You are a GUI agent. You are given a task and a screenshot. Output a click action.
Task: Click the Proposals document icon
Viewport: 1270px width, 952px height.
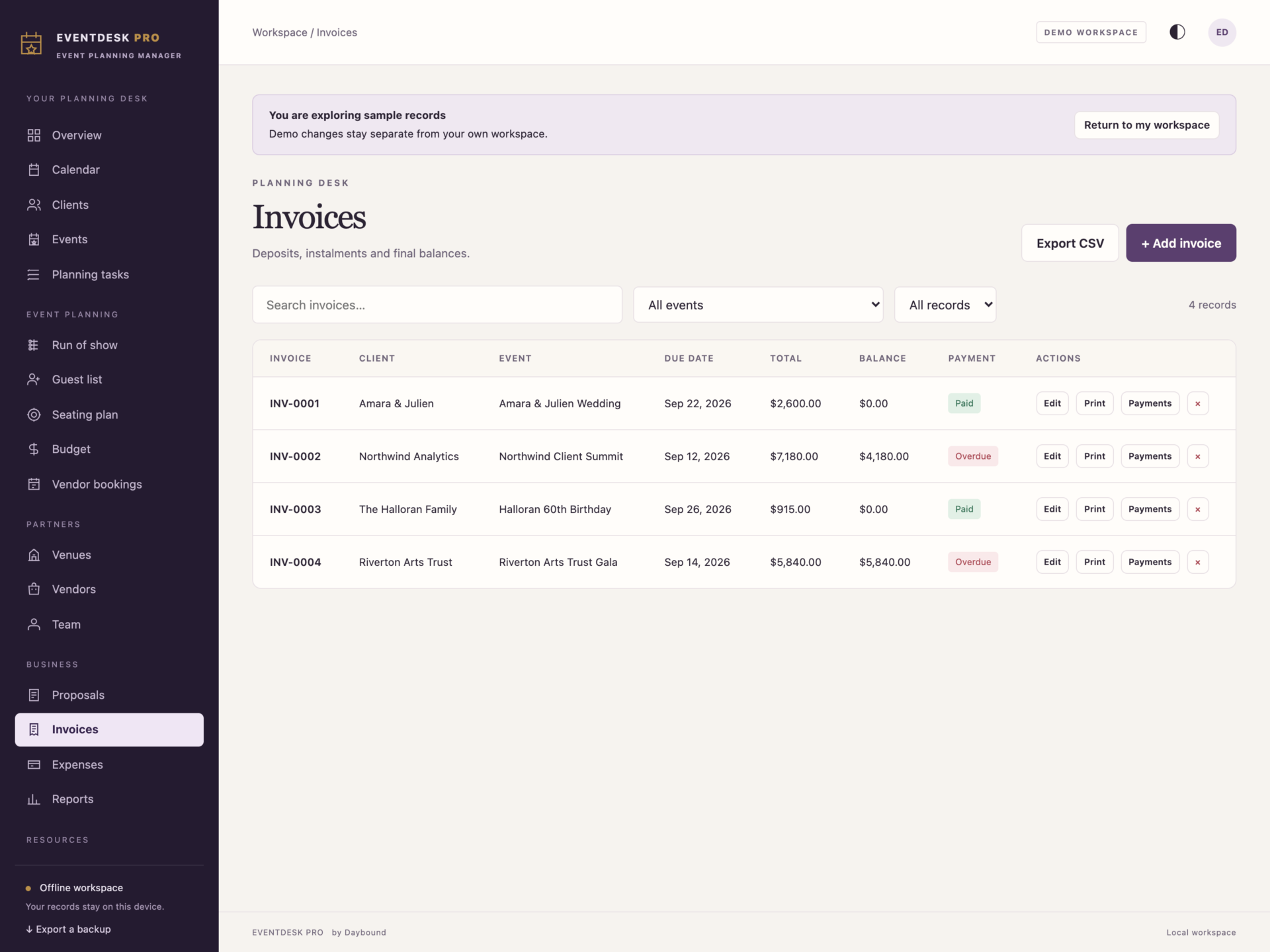(x=34, y=695)
